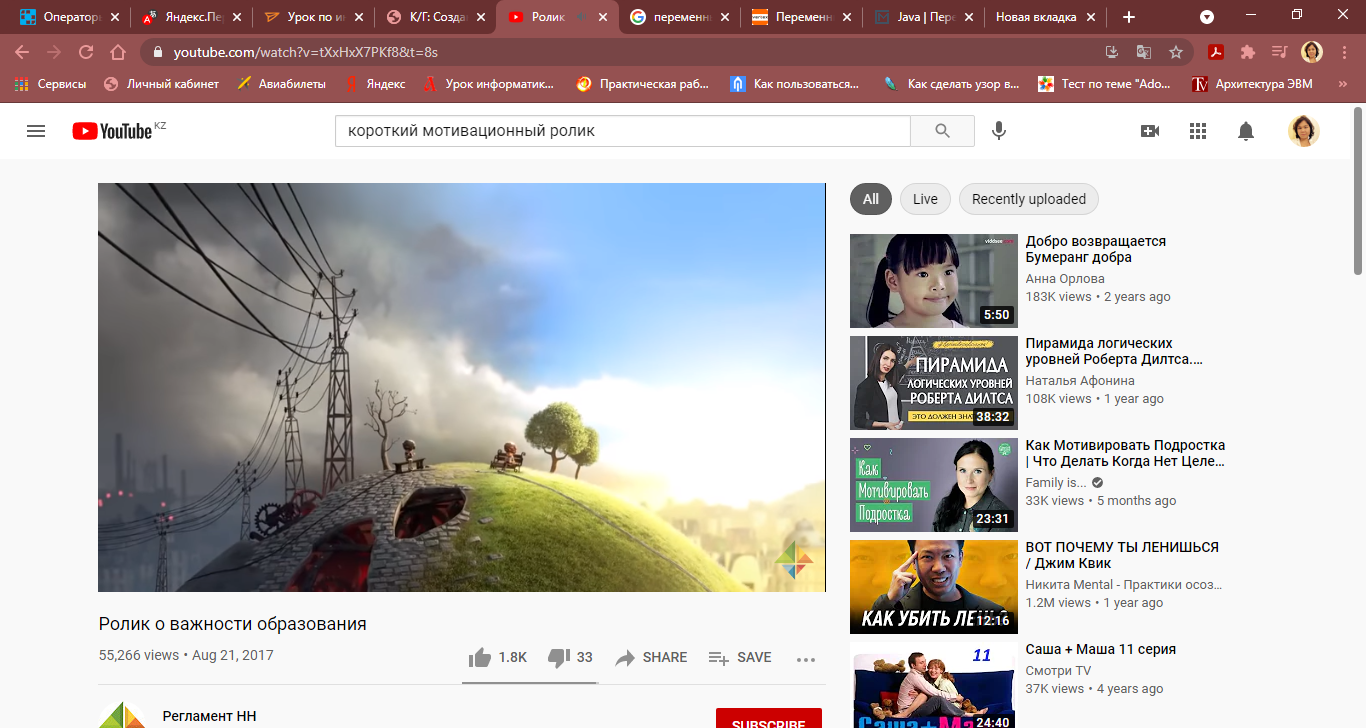Click the install app icon in address bar
This screenshot has width=1366, height=728.
pos(1112,52)
